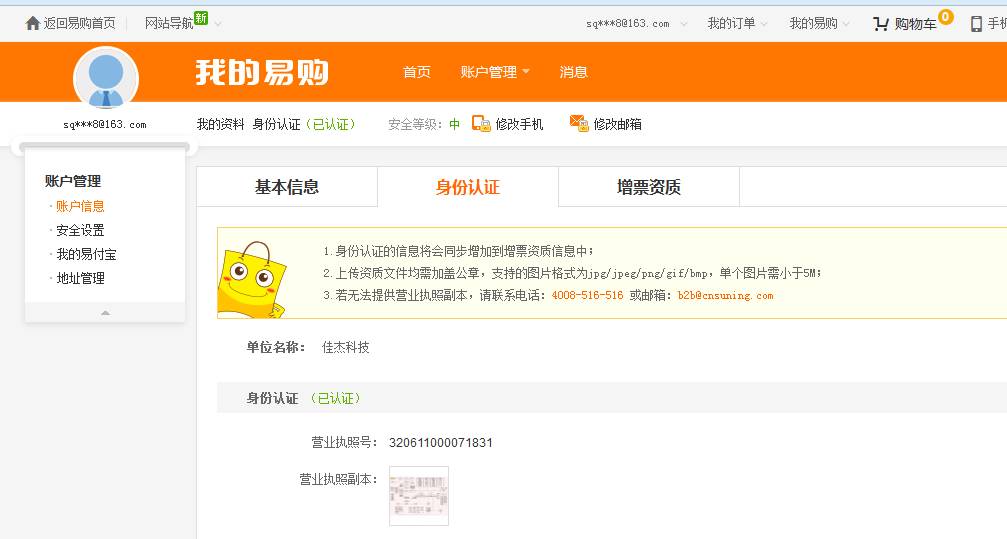Click the home icon beside 返回易购首页
The height and width of the screenshot is (539, 1007).
coord(33,24)
